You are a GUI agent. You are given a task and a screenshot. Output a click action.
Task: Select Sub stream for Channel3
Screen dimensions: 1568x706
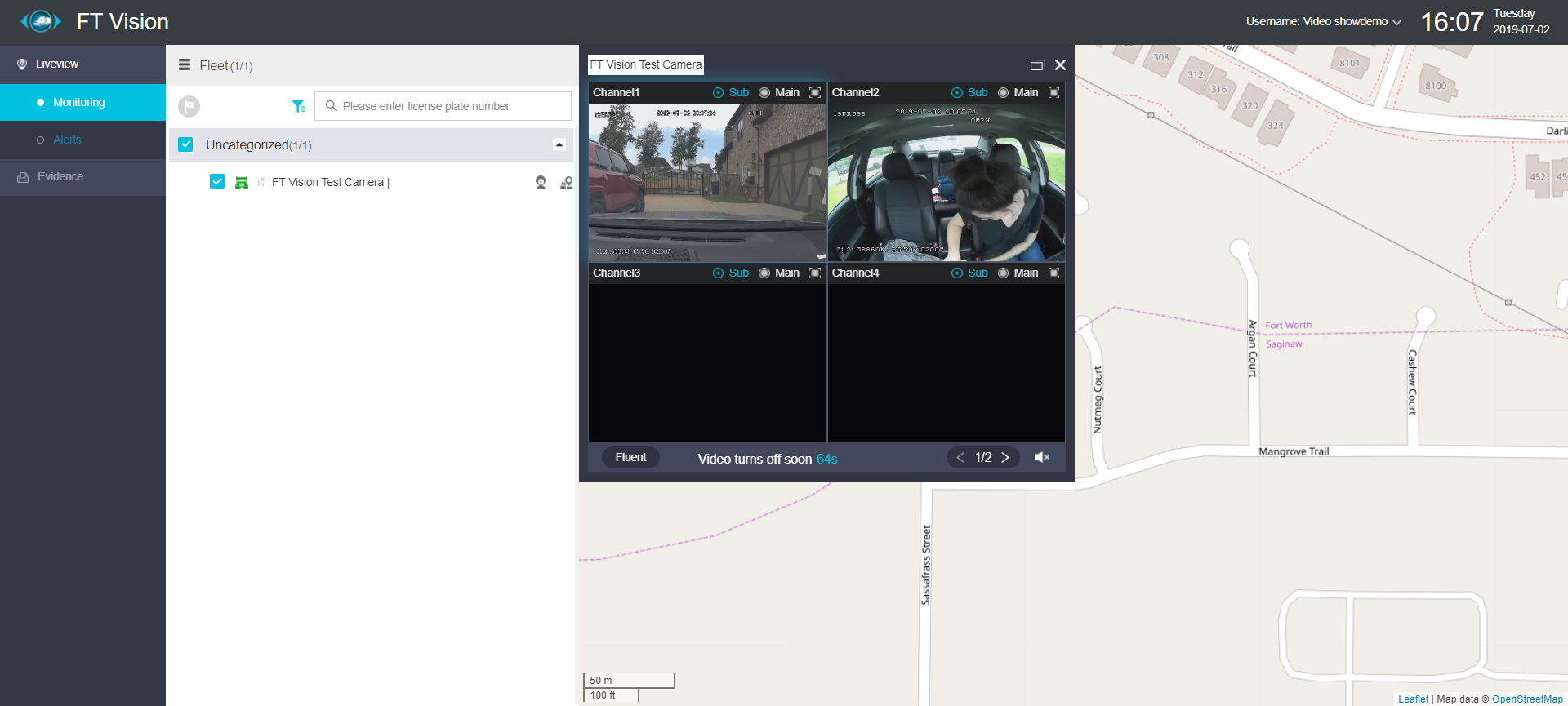(731, 273)
